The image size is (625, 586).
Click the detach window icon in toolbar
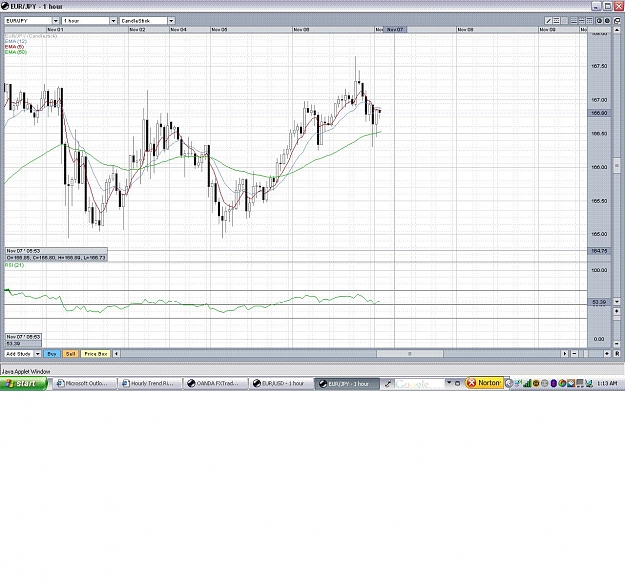(617, 21)
